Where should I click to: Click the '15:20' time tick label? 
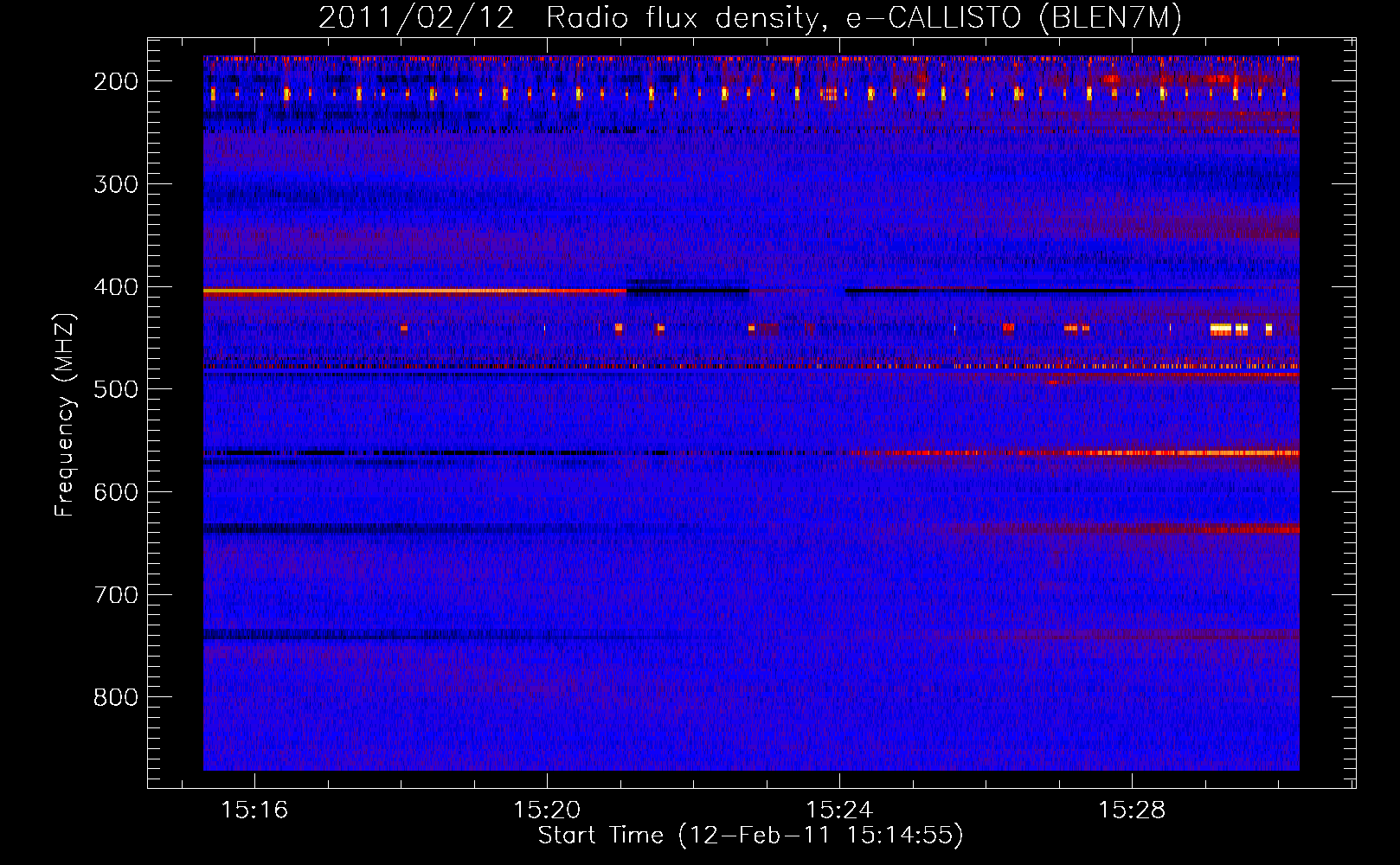[x=547, y=811]
